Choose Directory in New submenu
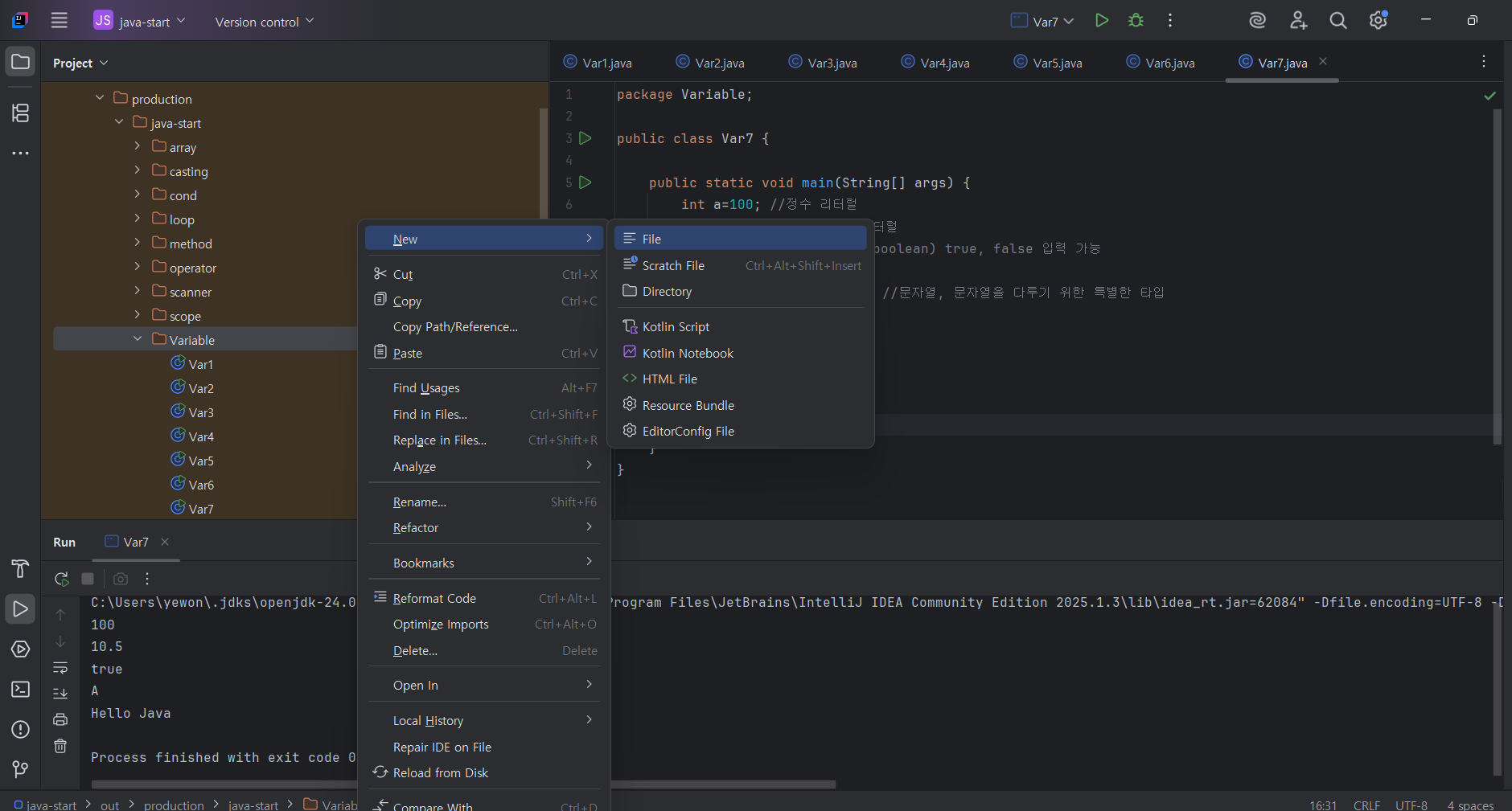This screenshot has height=811, width=1512. (x=741, y=291)
